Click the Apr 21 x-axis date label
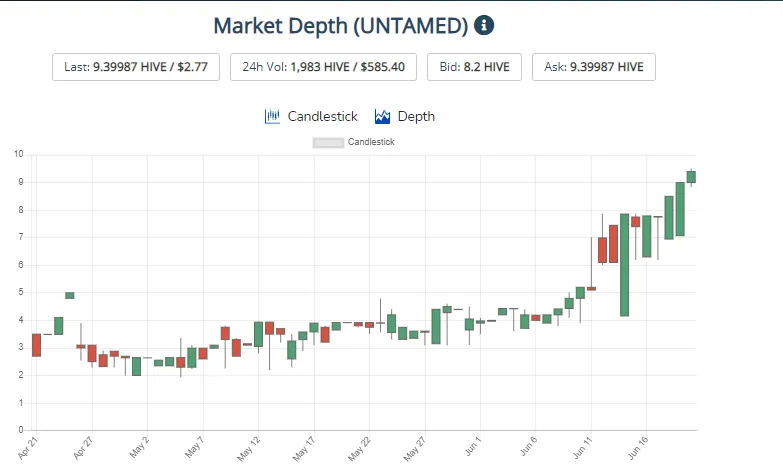 [28, 448]
